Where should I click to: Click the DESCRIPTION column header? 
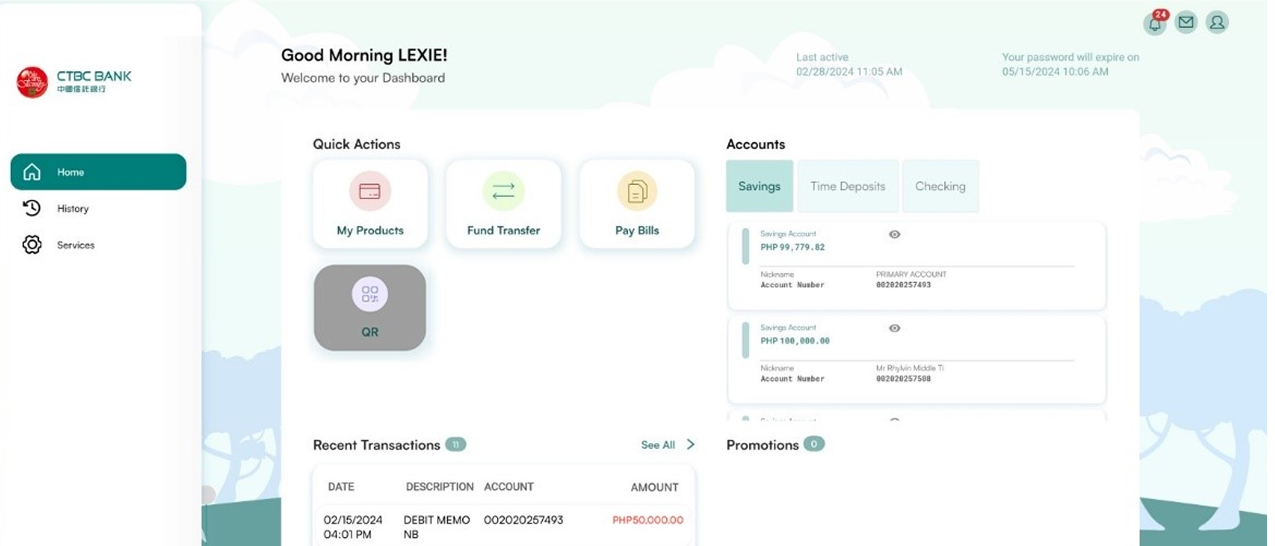pos(439,487)
